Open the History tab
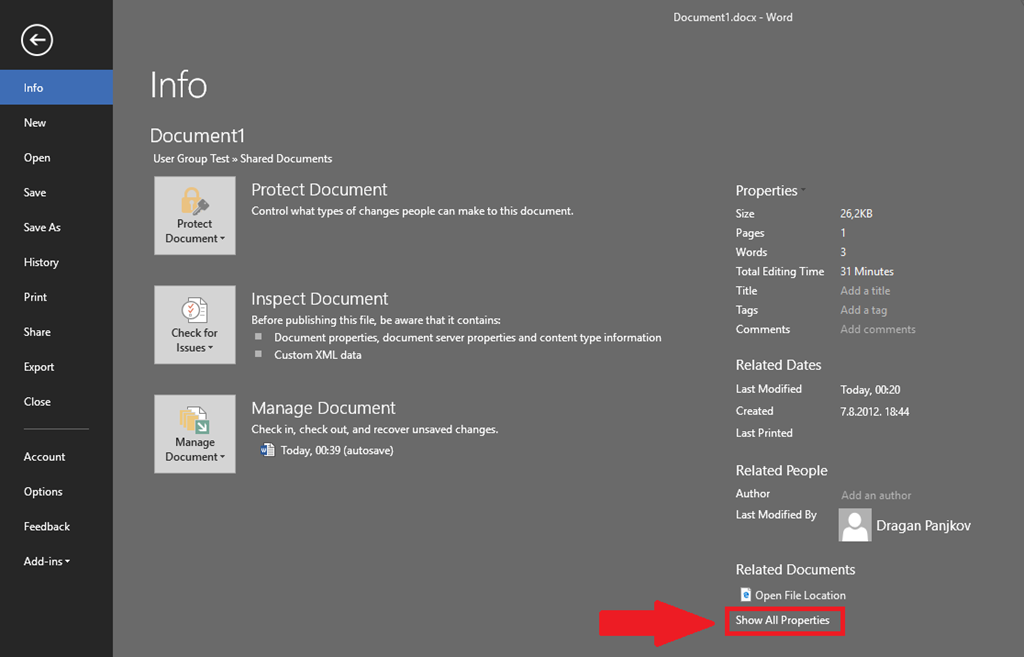The image size is (1024, 657). tap(56, 262)
